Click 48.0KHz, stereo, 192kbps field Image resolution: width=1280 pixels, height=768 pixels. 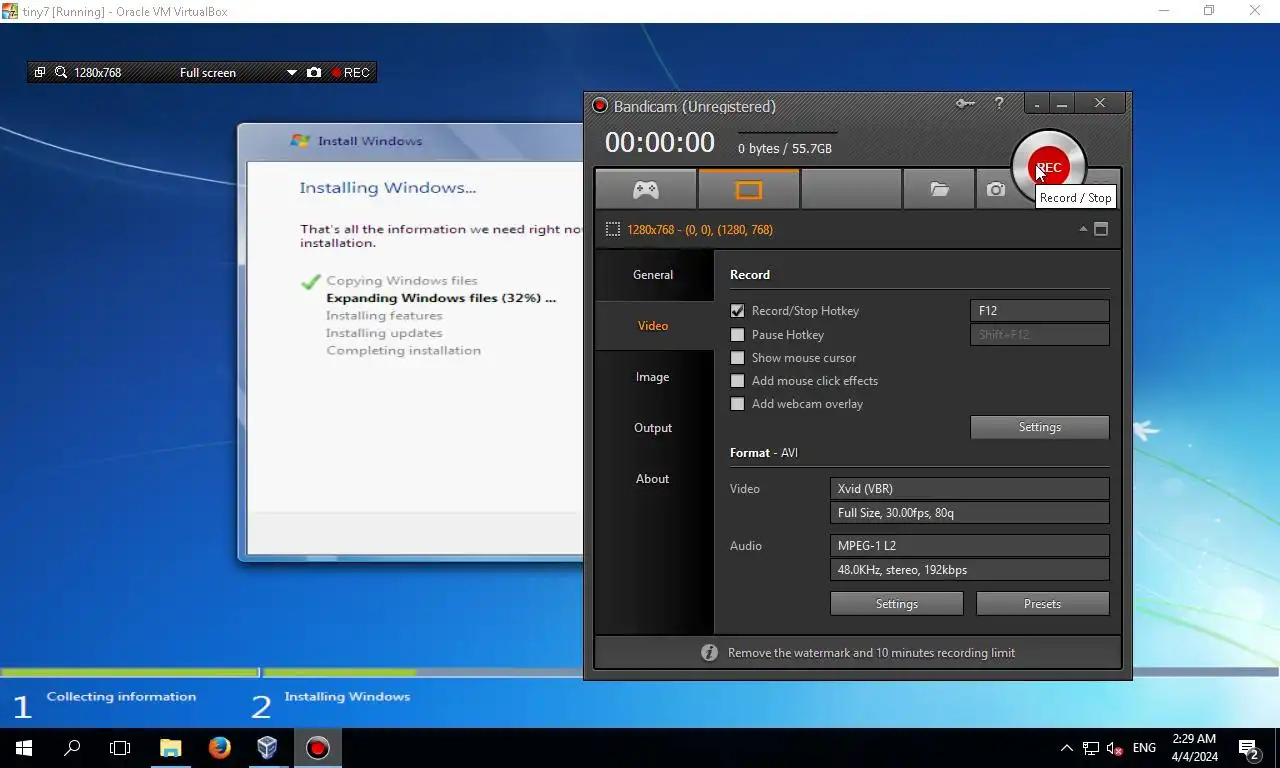tap(970, 570)
